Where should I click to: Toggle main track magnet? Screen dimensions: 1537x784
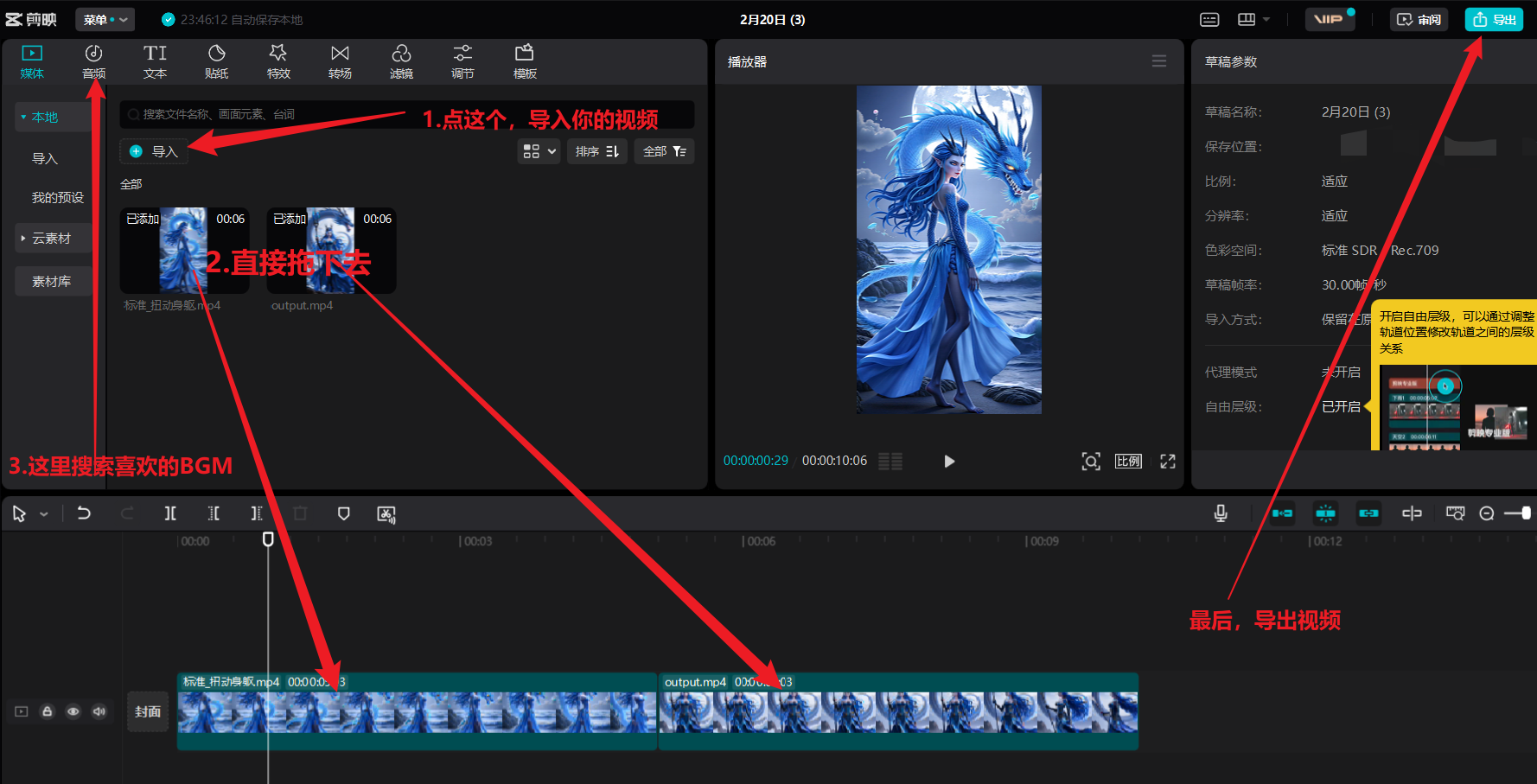[x=1282, y=513]
